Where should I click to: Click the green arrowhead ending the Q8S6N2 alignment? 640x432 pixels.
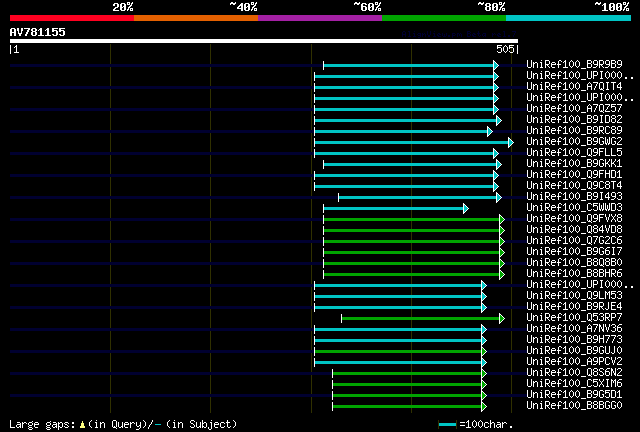[484, 374]
